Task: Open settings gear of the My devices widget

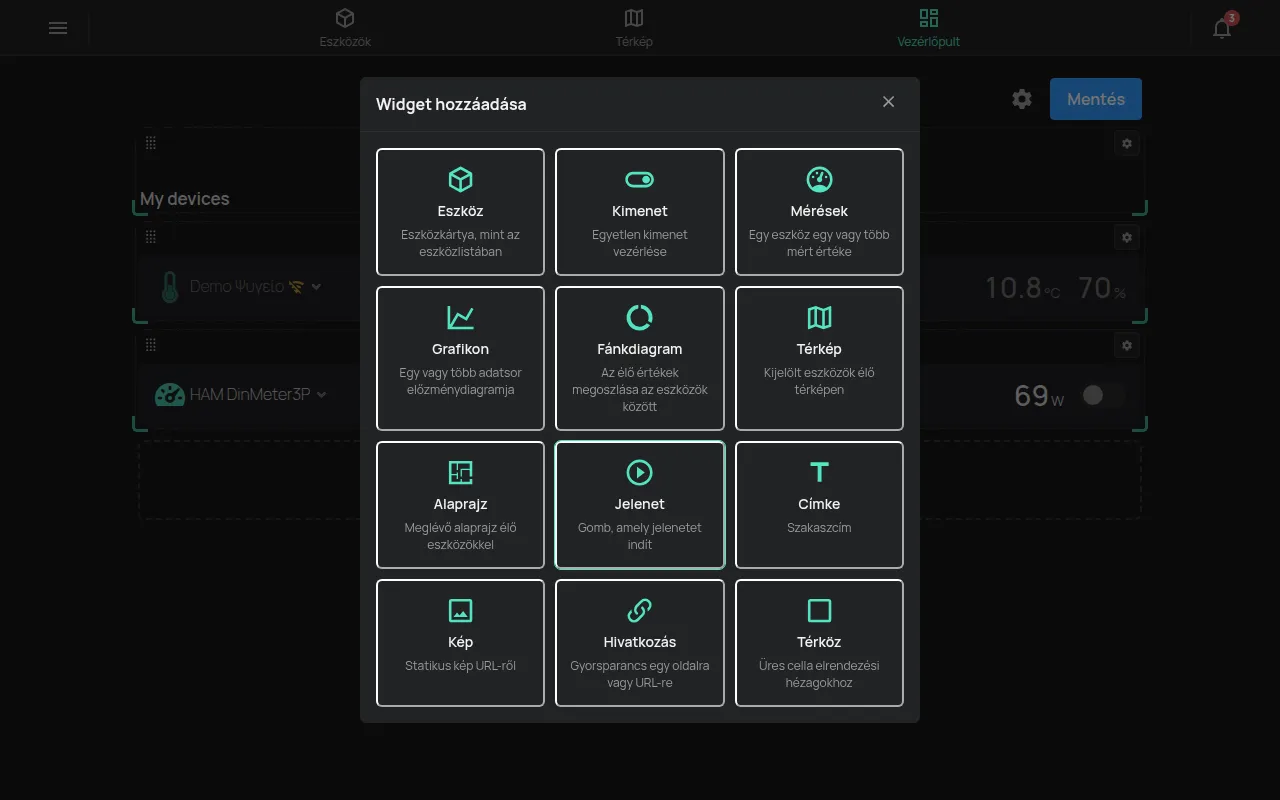Action: (1127, 144)
